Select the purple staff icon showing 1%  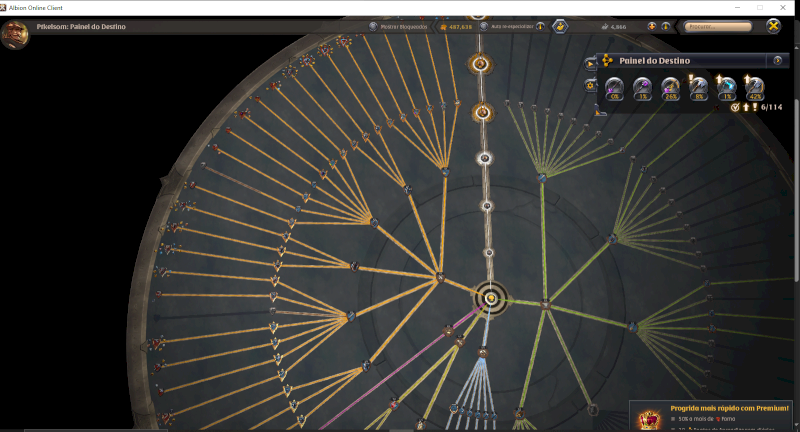point(642,88)
